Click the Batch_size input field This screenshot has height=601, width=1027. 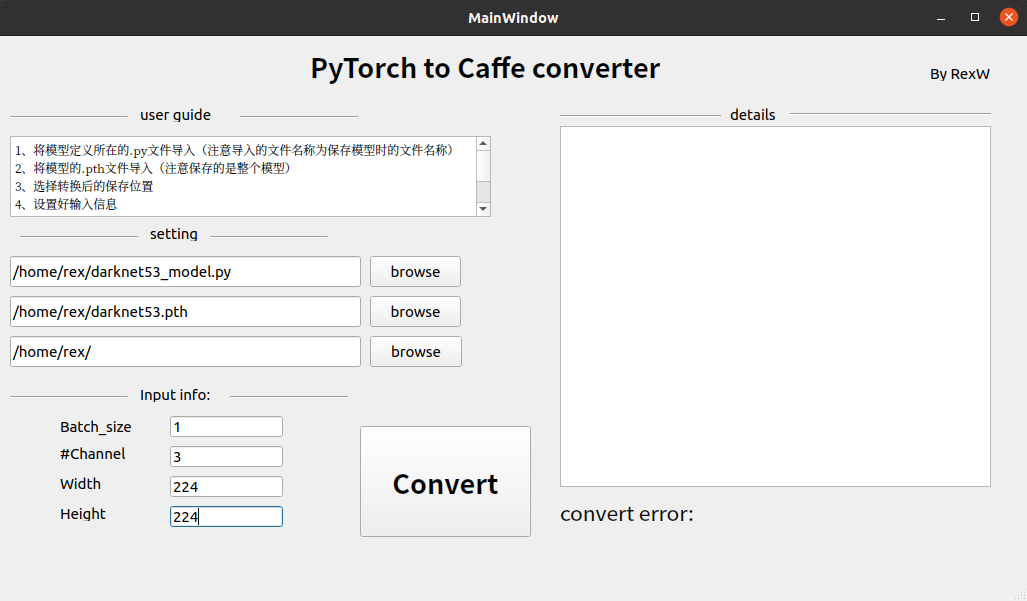[226, 427]
